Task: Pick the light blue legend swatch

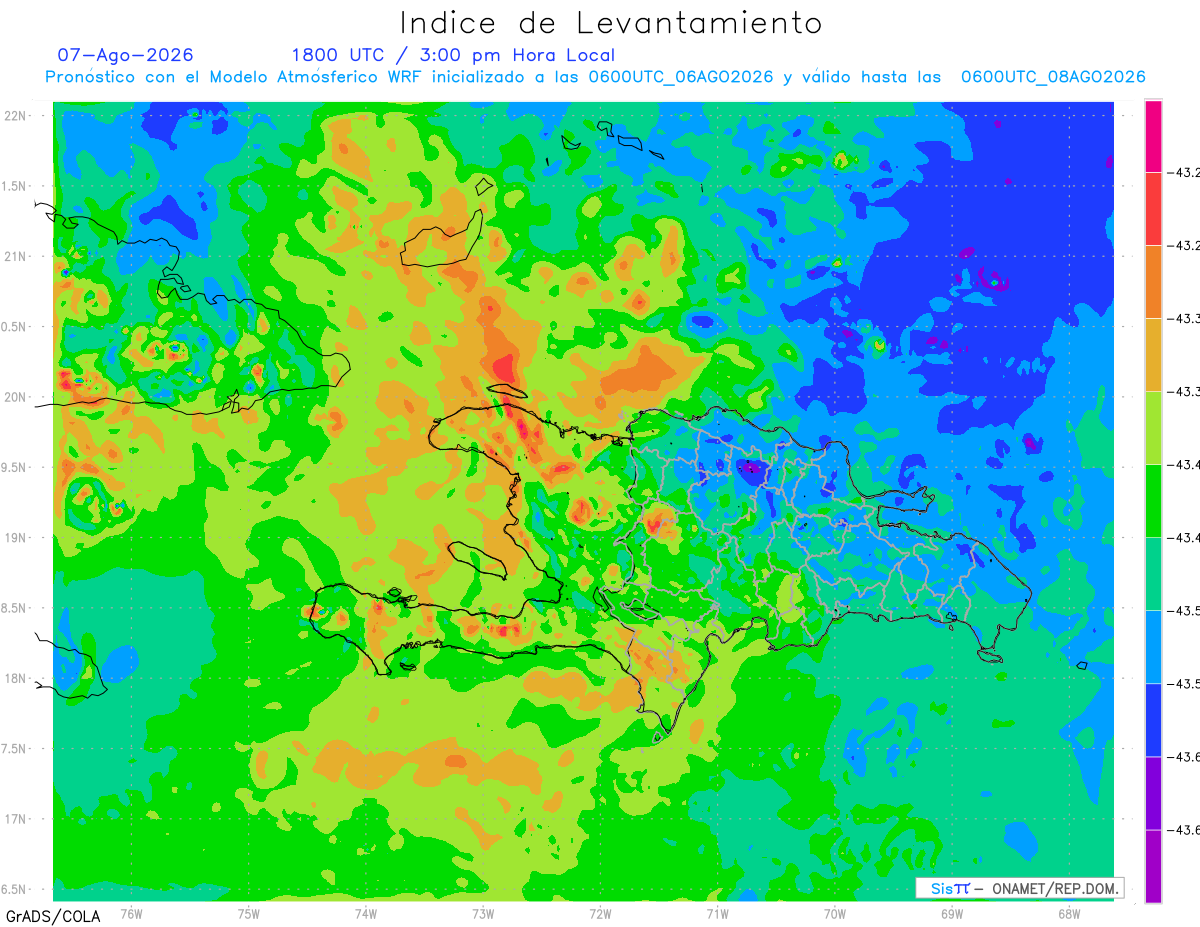Action: coord(1153,646)
